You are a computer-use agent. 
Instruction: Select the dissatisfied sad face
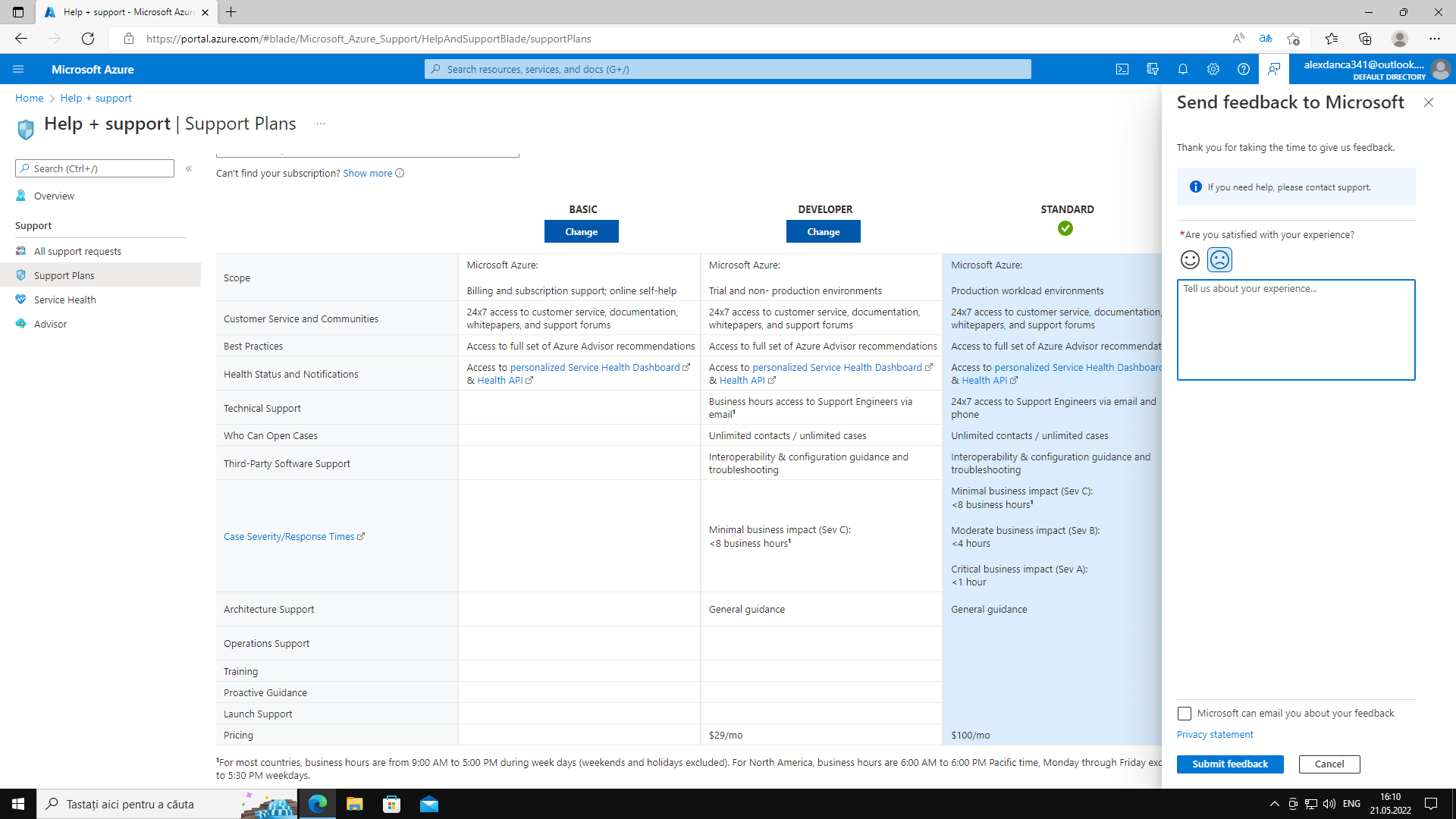[1219, 260]
